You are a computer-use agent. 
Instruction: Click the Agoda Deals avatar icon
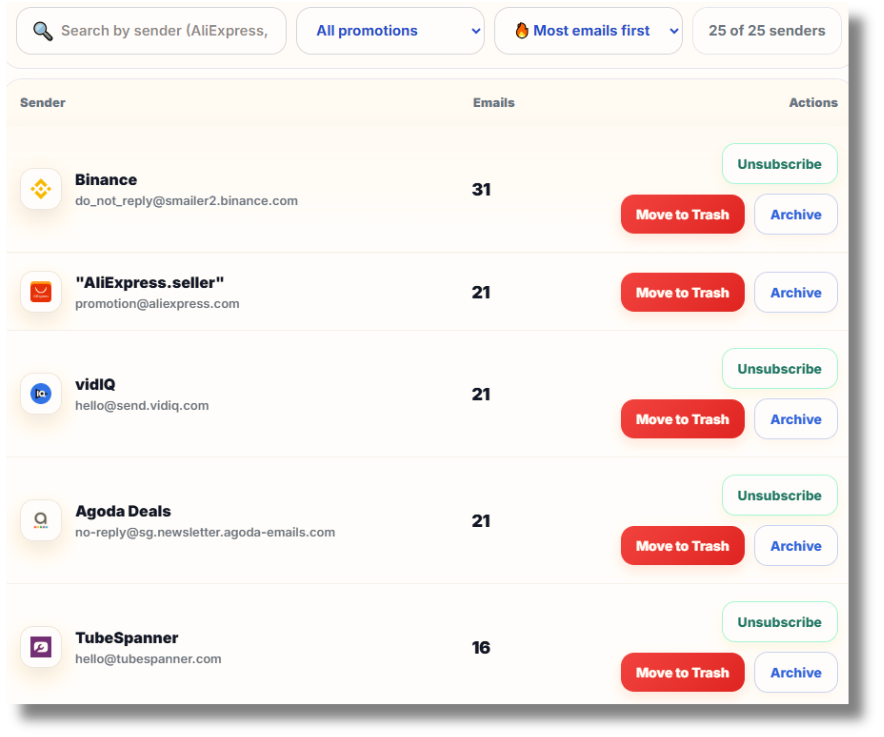(41, 520)
